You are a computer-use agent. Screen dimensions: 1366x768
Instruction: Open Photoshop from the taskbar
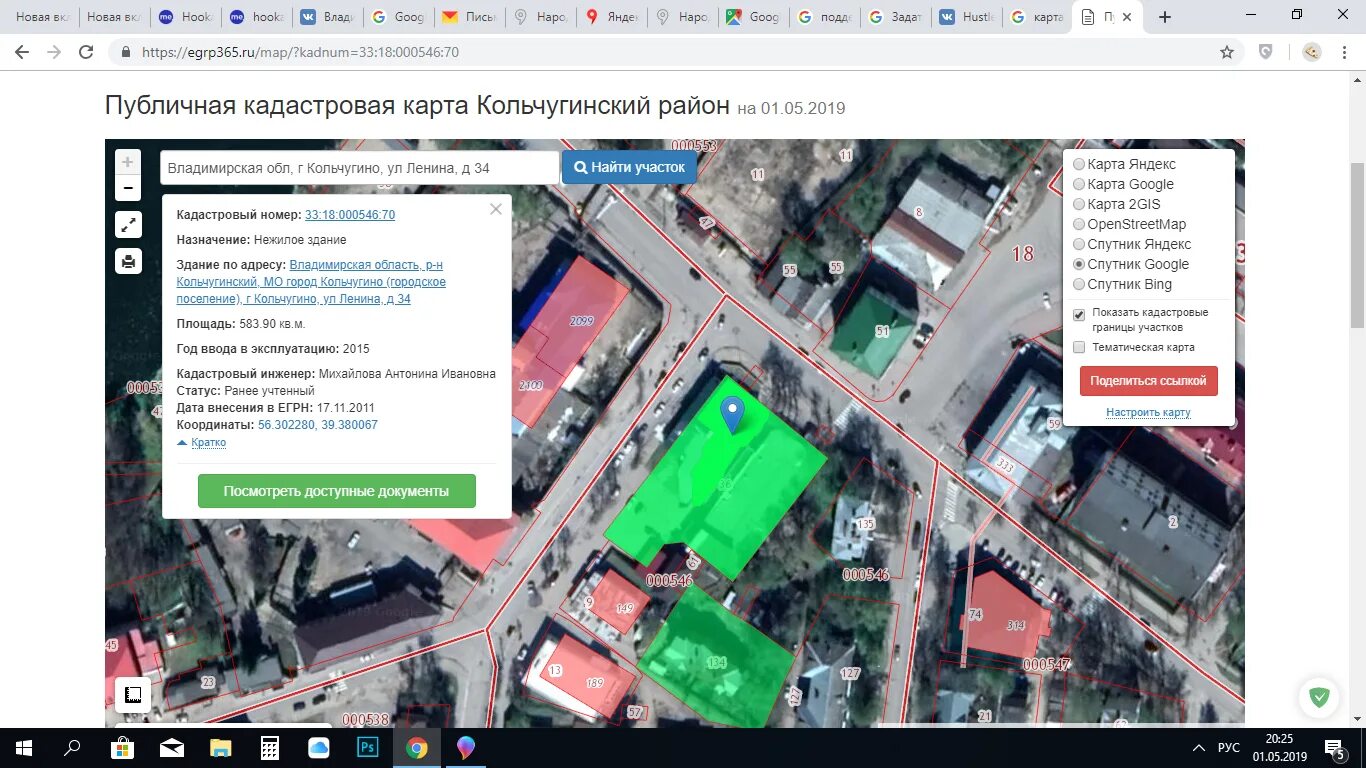pyautogui.click(x=367, y=747)
